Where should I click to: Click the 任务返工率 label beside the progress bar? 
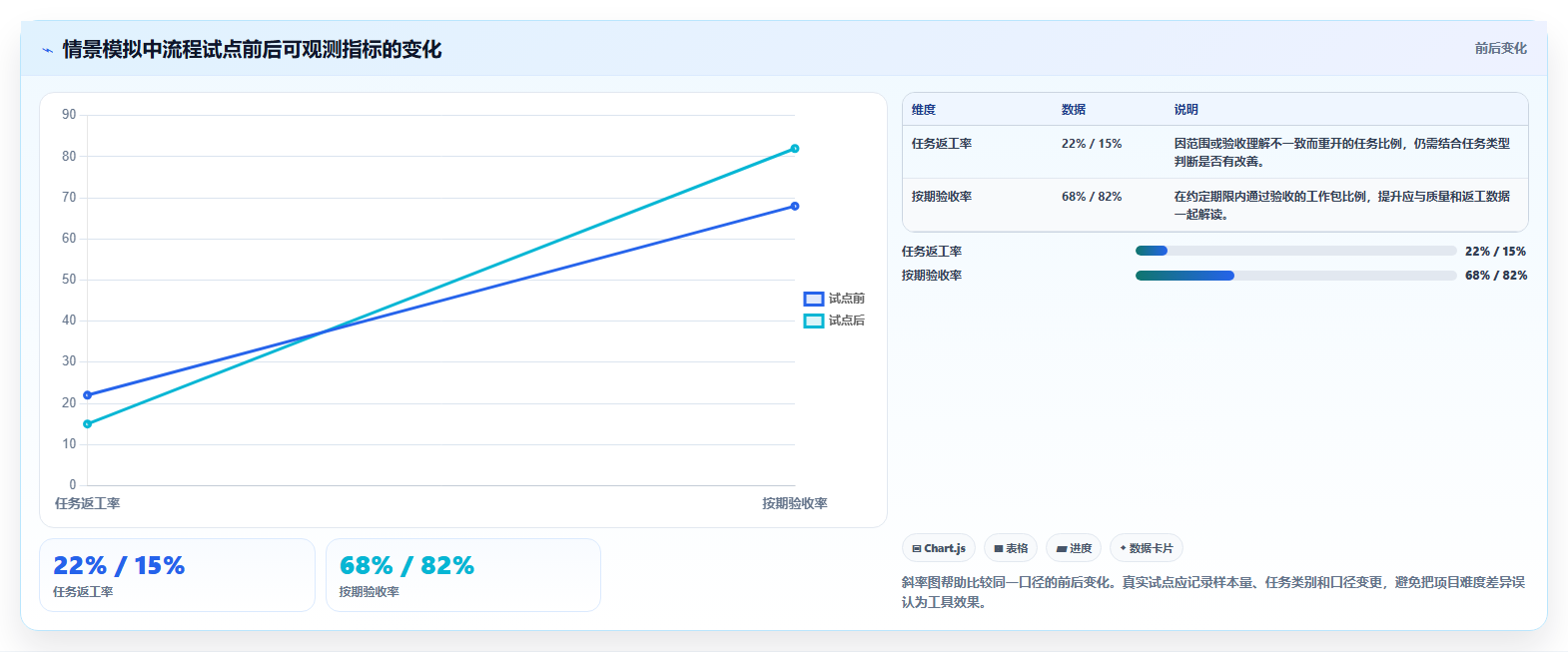coord(932,252)
